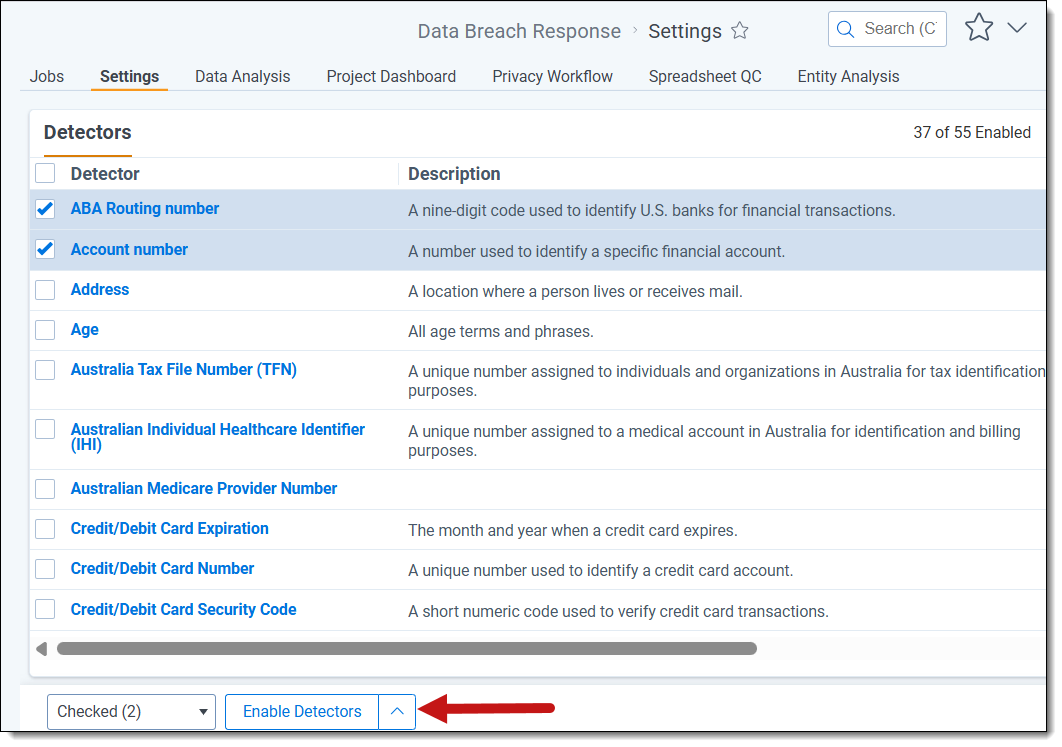1062x747 pixels.
Task: Click the star icon next to Settings title
Action: tap(740, 31)
